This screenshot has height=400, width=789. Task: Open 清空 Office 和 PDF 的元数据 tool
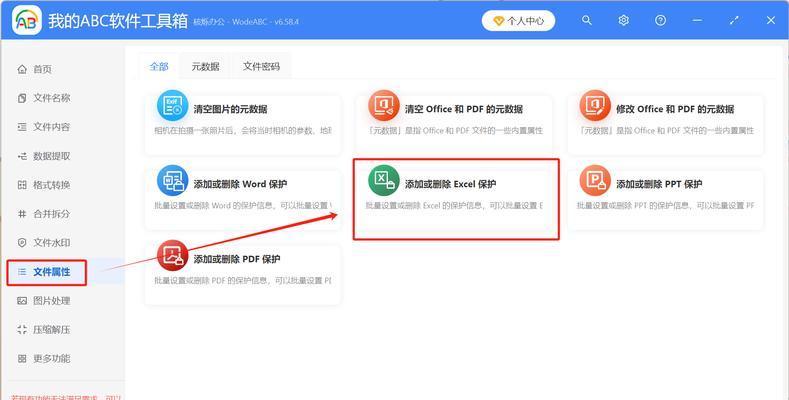(464, 109)
